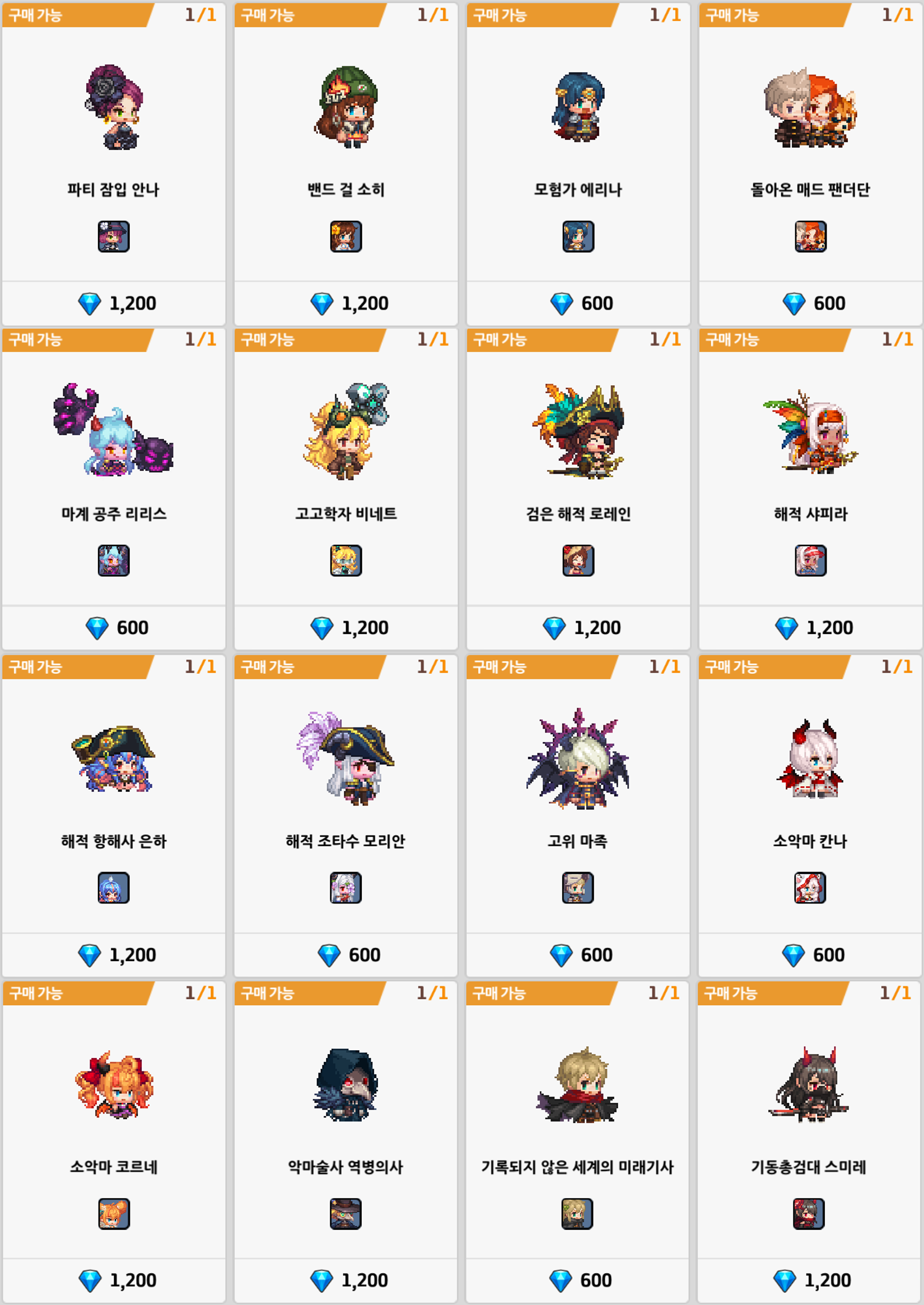This screenshot has width=924, height=1305.
Task: Click the 고고학자 비네트 small portrait icon
Action: click(x=346, y=561)
